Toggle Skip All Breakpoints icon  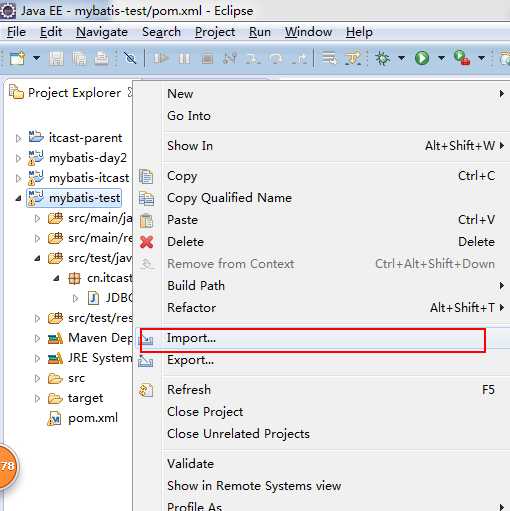click(130, 59)
